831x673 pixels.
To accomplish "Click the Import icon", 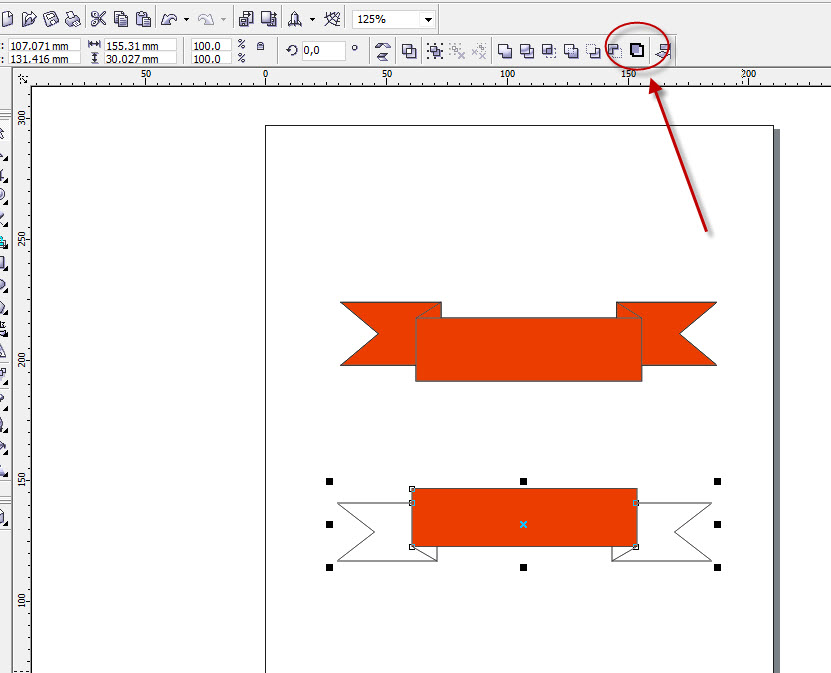I will [246, 19].
